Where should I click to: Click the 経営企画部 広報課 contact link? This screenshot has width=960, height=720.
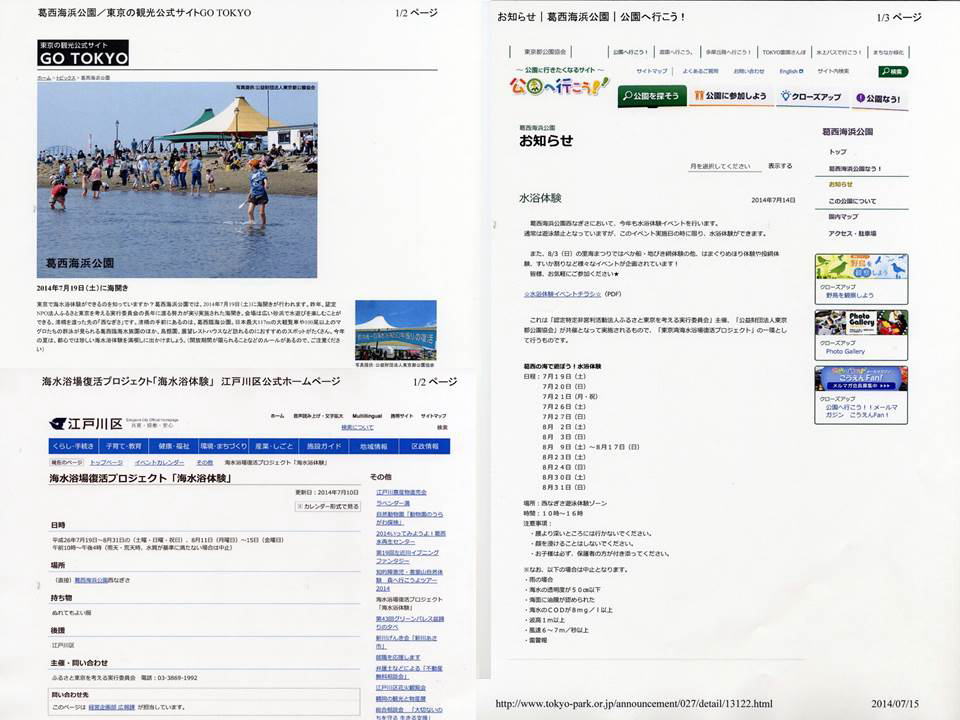pyautogui.click(x=111, y=707)
